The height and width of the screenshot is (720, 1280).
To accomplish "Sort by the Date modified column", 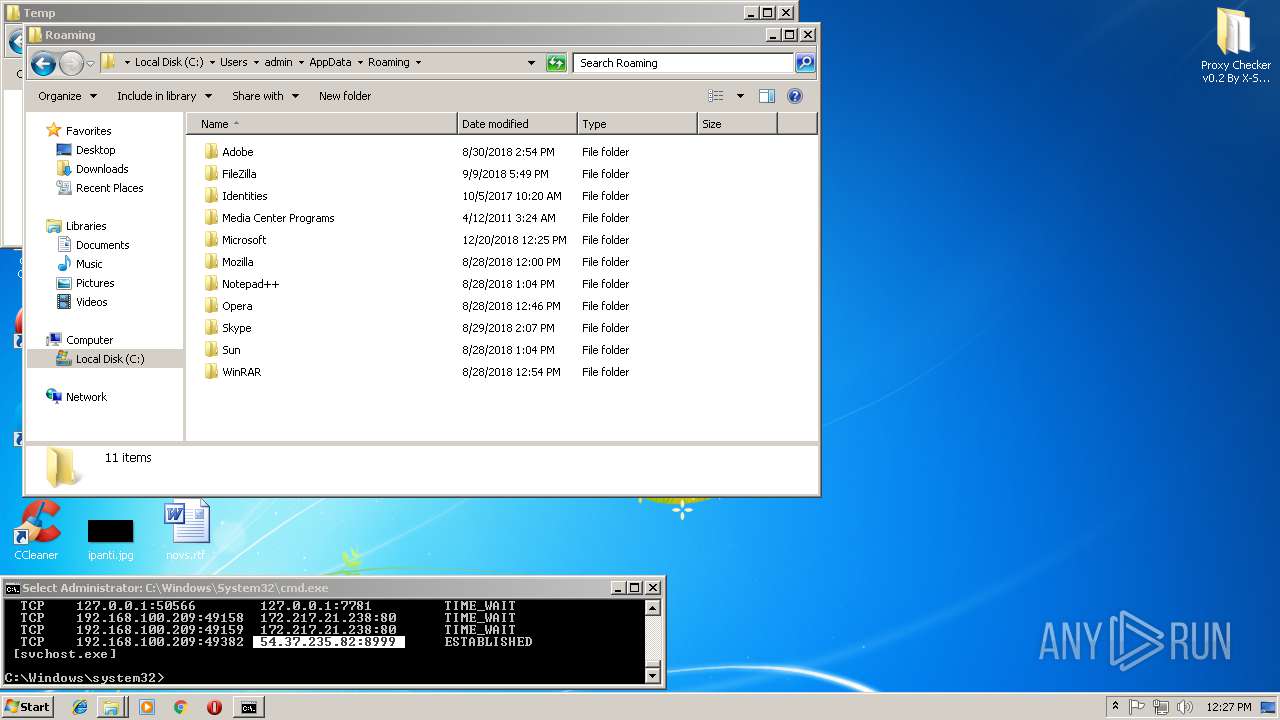I will [x=517, y=124].
